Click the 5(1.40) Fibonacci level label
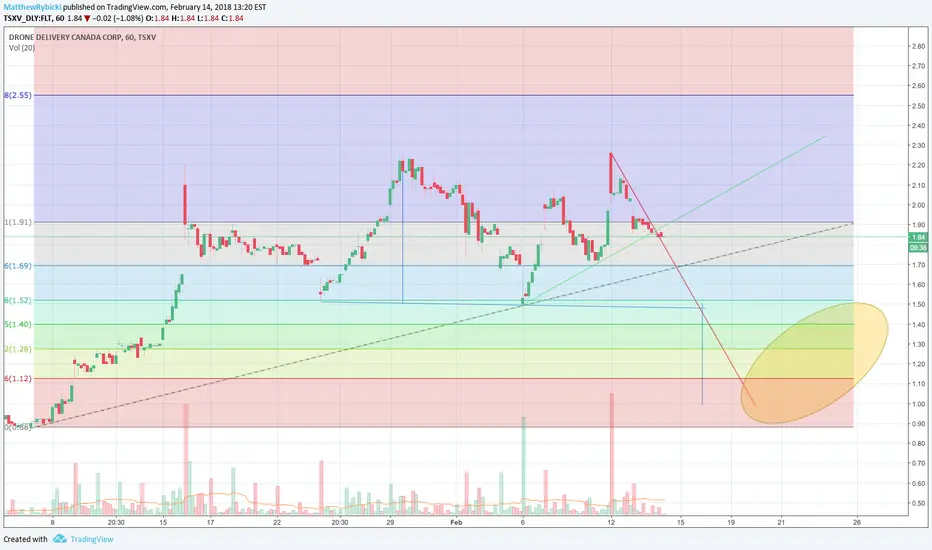The width and height of the screenshot is (932, 550). (18, 324)
